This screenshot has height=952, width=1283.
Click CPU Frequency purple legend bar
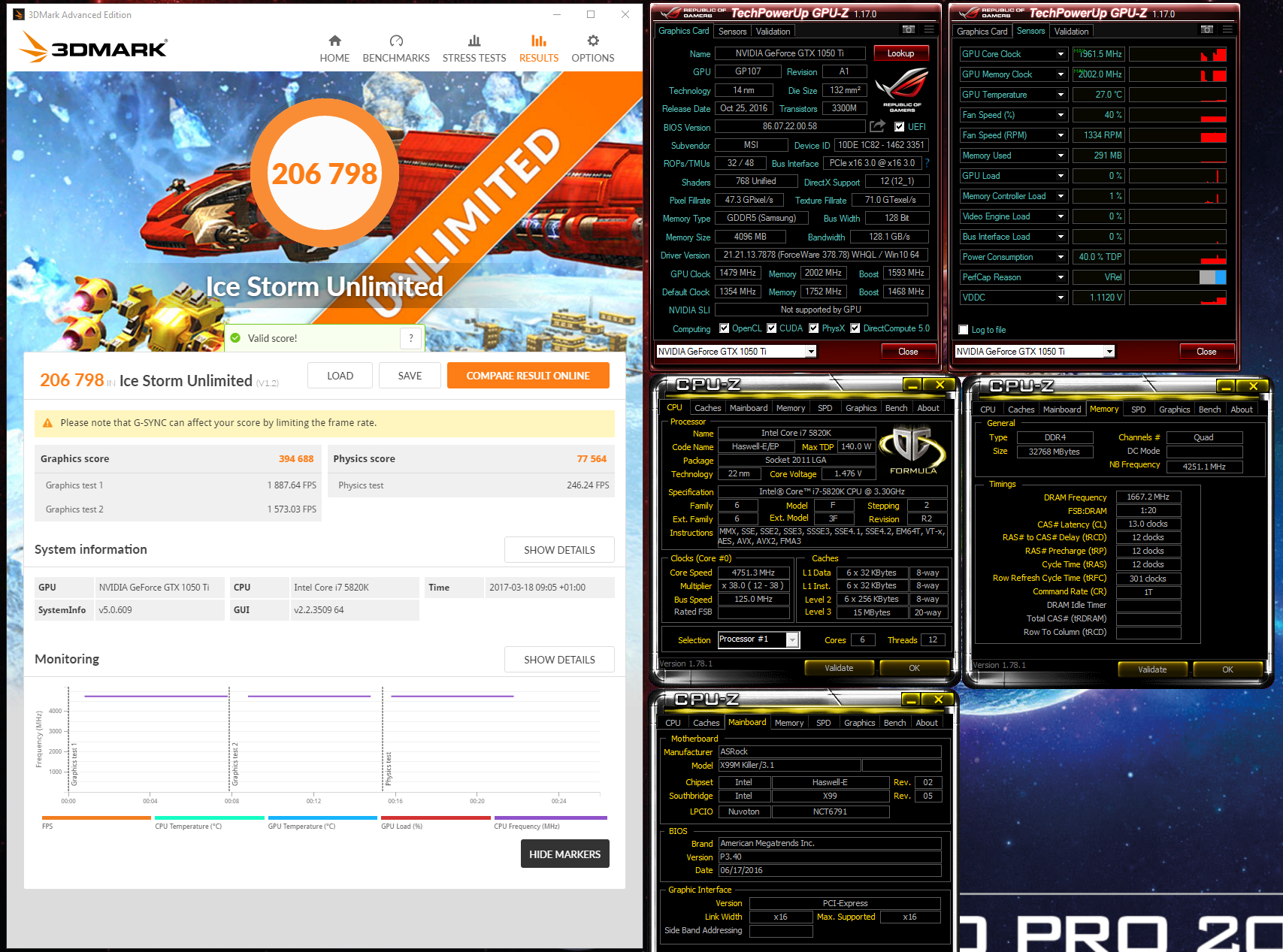[550, 818]
